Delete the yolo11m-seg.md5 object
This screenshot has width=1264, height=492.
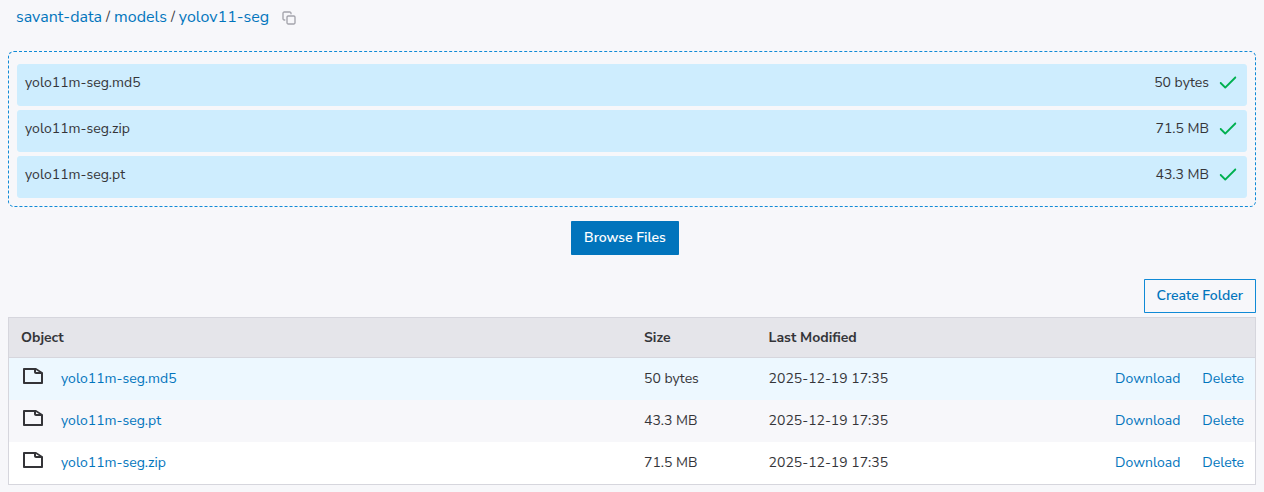pyautogui.click(x=1222, y=379)
